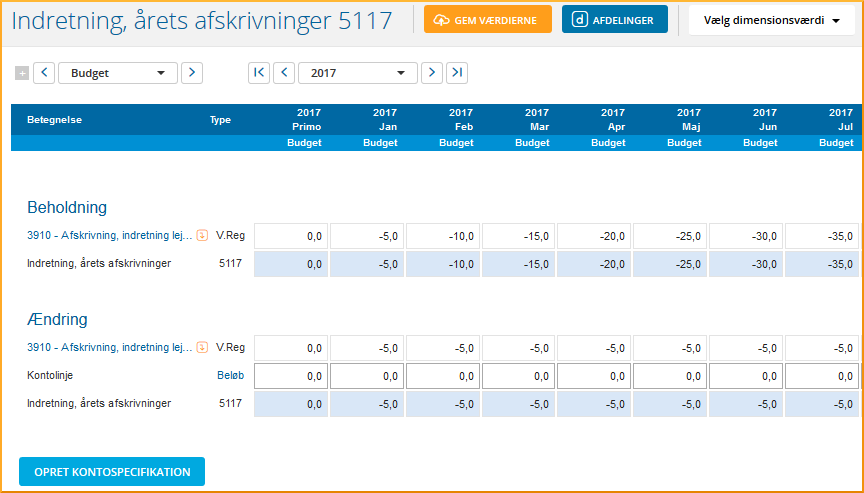
Task: Jump to last year icon
Action: (x=457, y=73)
